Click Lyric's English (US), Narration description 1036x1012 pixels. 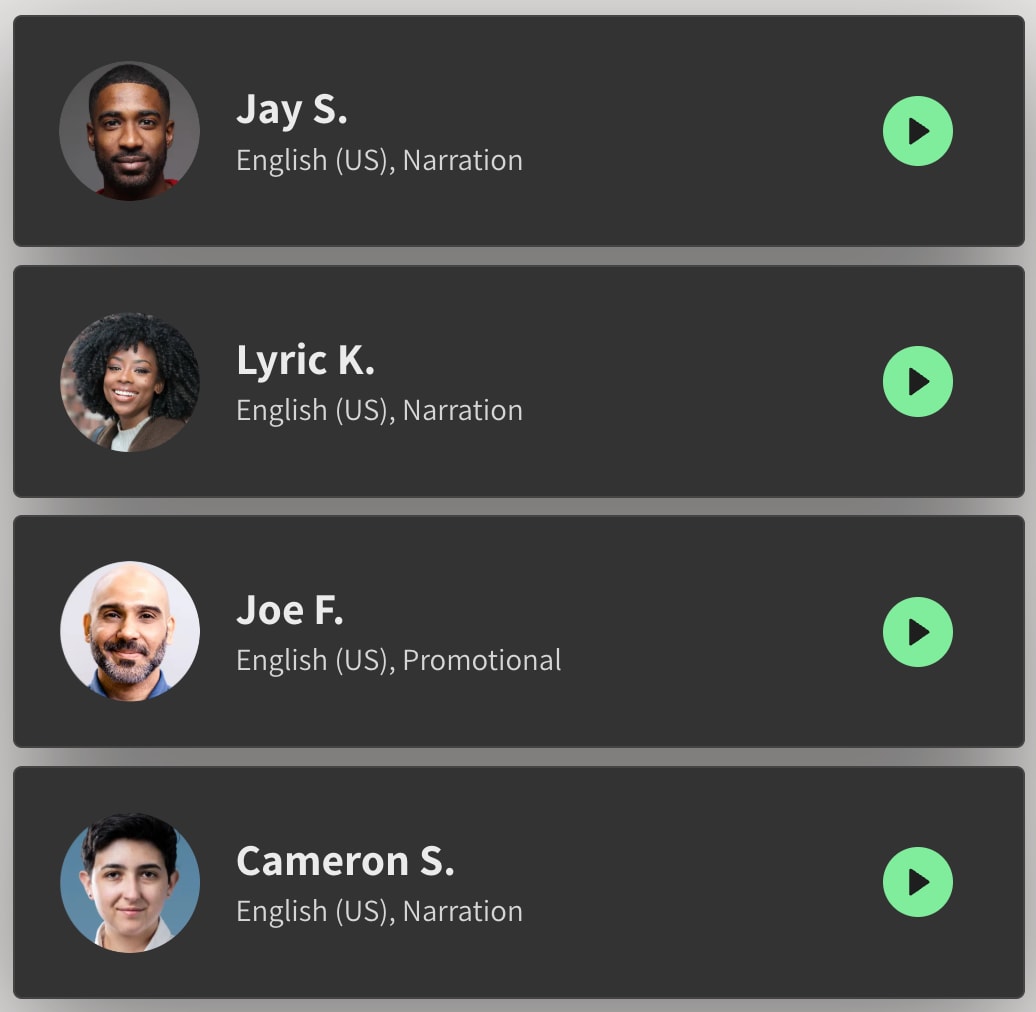click(x=379, y=411)
